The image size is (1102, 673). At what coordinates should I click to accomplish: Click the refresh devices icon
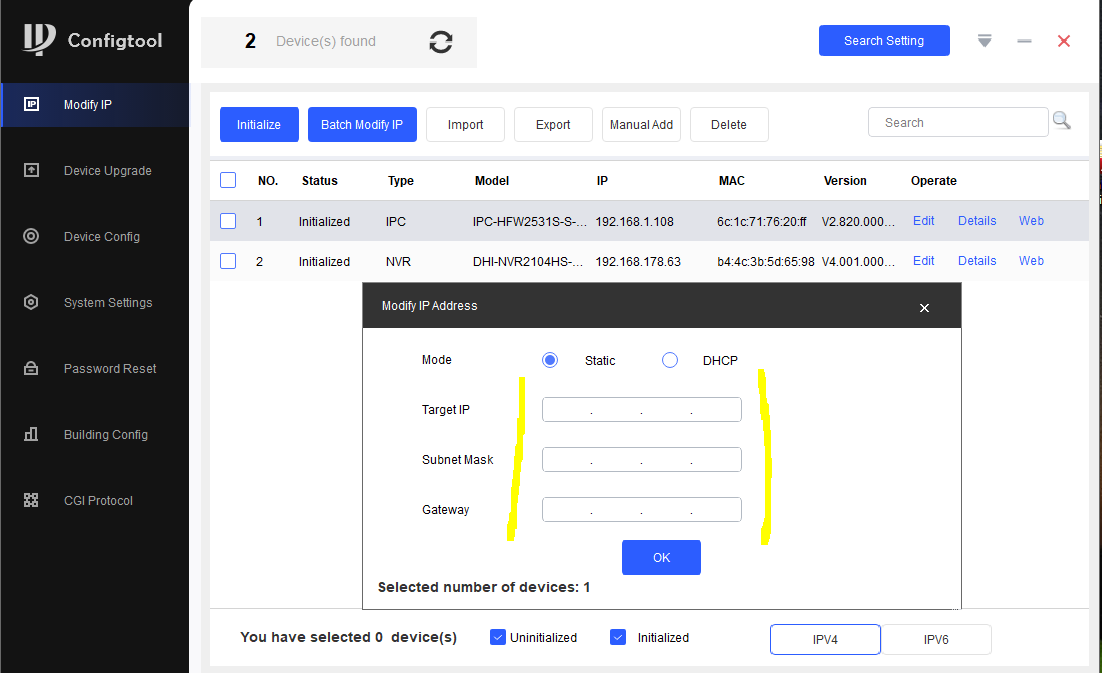441,42
